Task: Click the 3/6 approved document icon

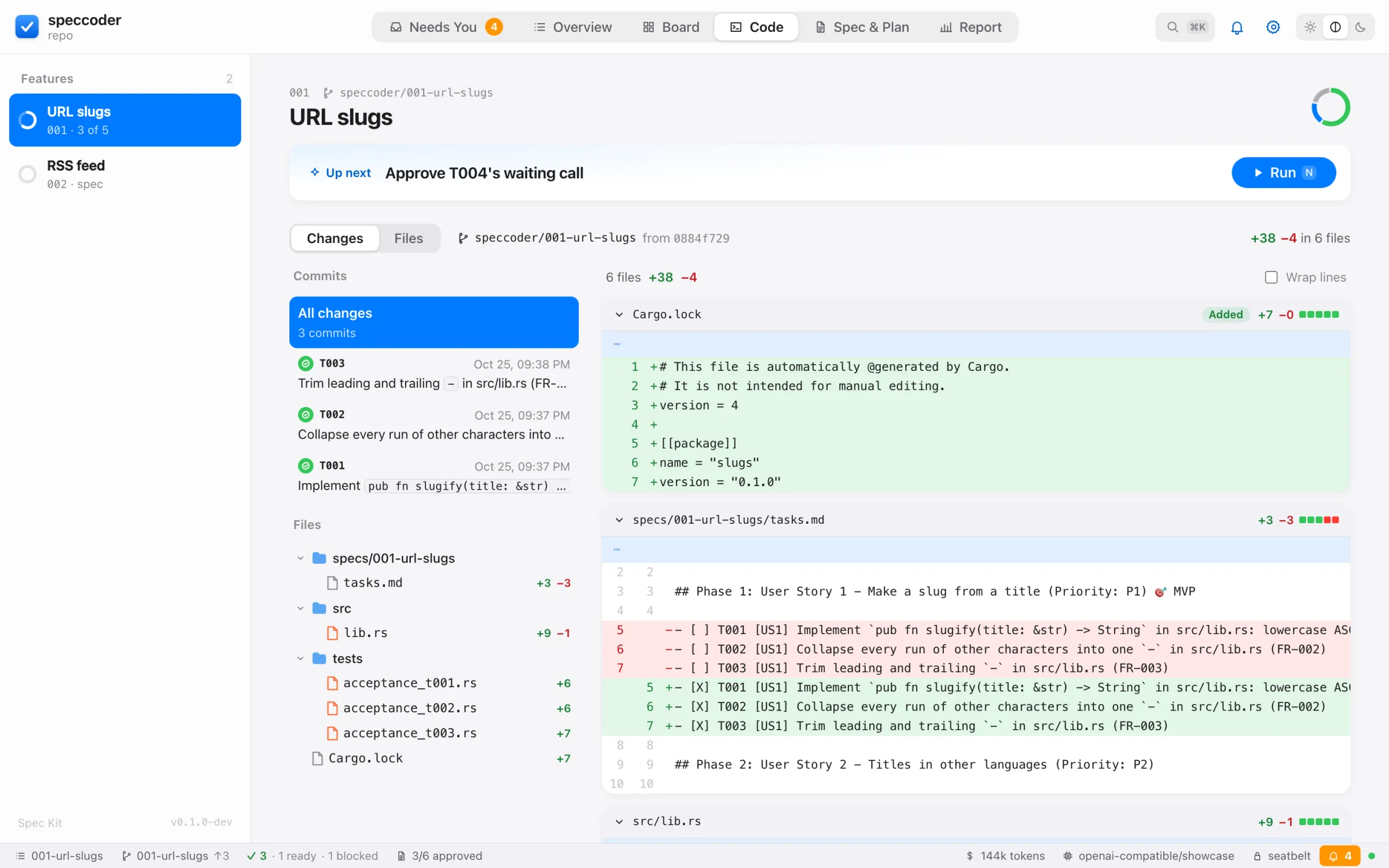Action: pyautogui.click(x=401, y=856)
